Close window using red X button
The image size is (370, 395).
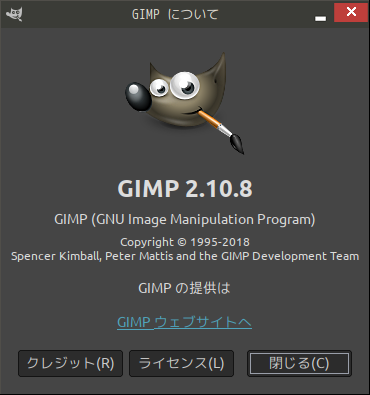pyautogui.click(x=351, y=12)
